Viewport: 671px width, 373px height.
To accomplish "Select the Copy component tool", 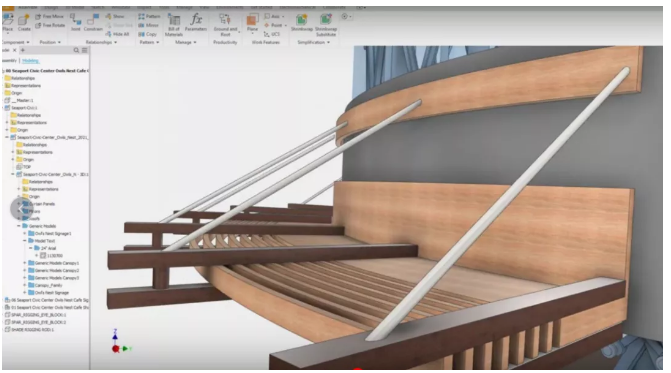I will (x=148, y=34).
